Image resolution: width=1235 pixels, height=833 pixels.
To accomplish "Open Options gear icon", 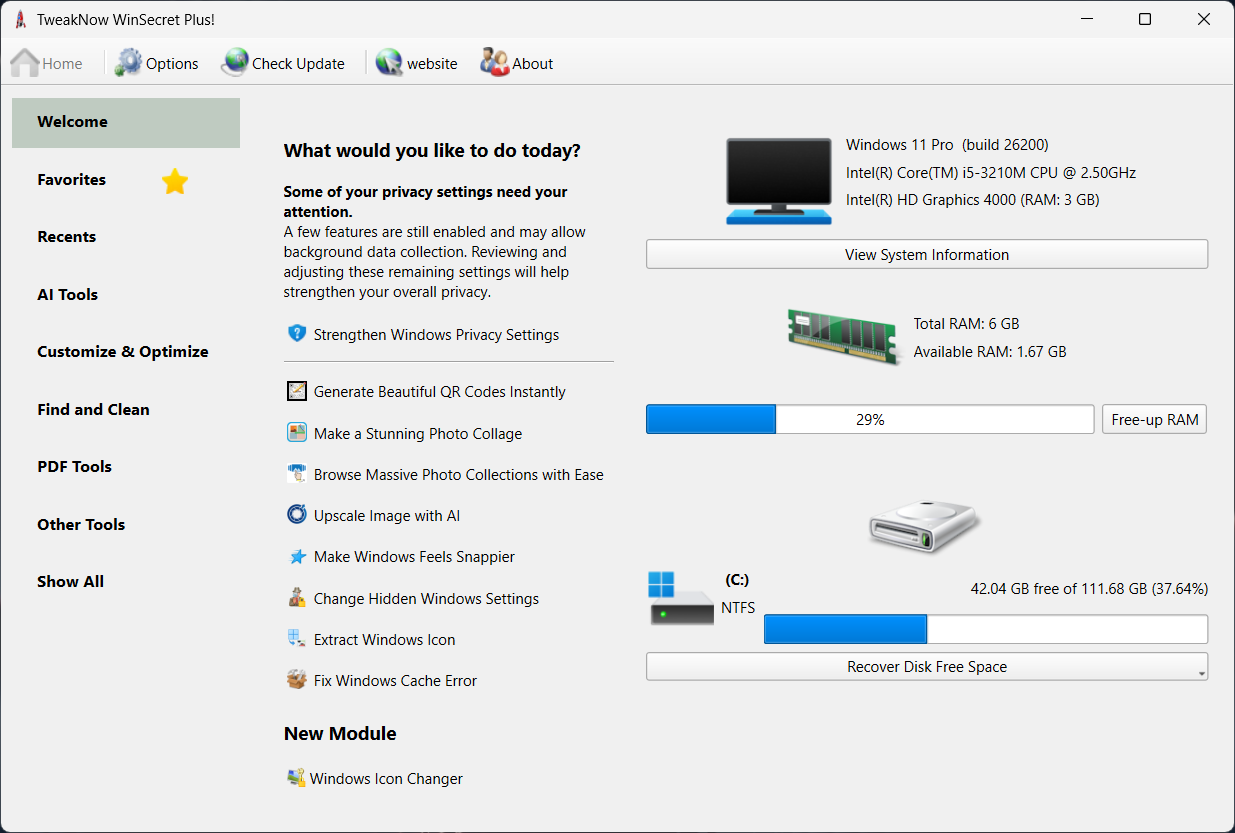I will coord(128,63).
